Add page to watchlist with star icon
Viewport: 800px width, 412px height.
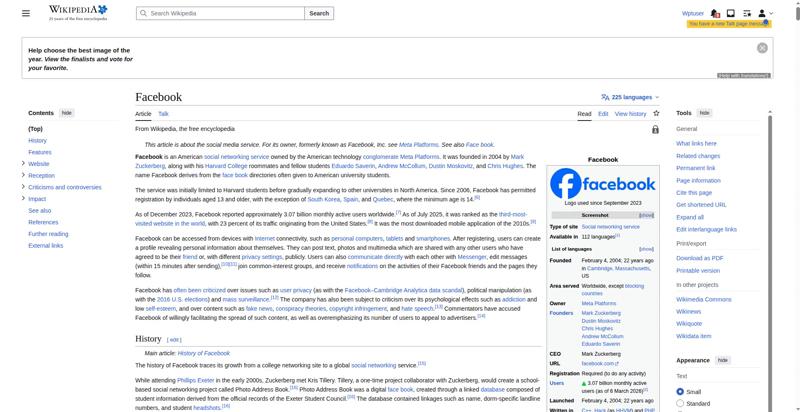click(657, 114)
